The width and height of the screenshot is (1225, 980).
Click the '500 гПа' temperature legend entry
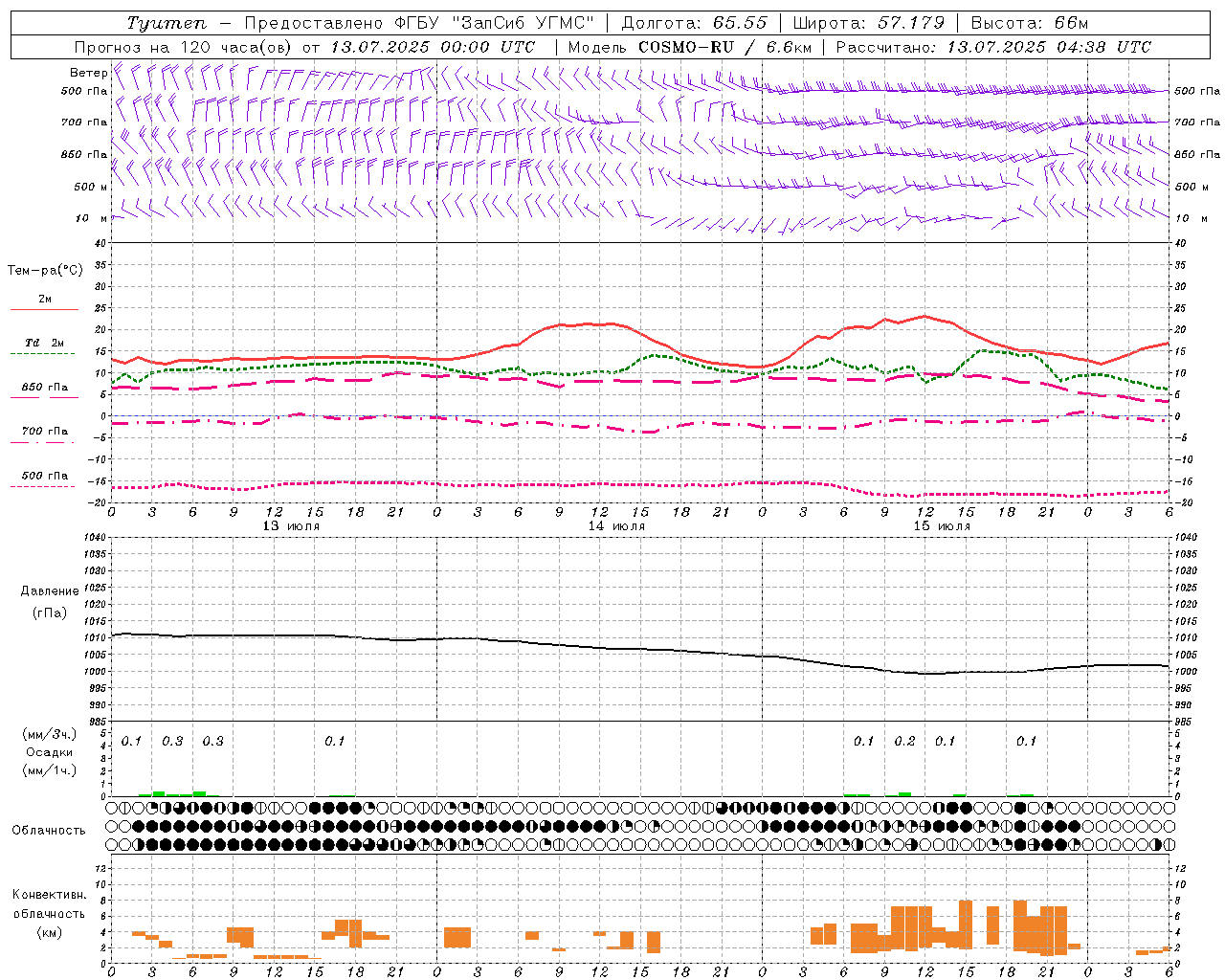coord(45,476)
